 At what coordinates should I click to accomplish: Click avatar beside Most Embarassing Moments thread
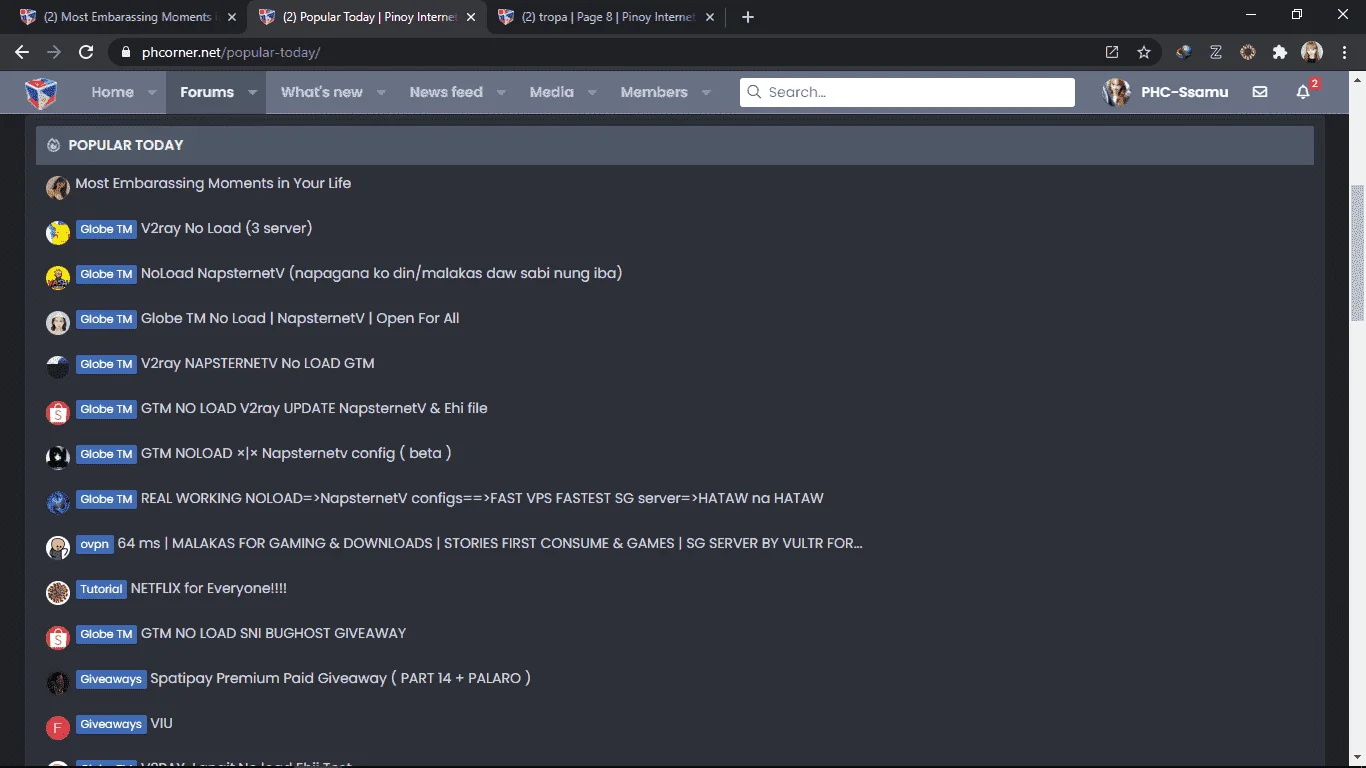coord(58,187)
